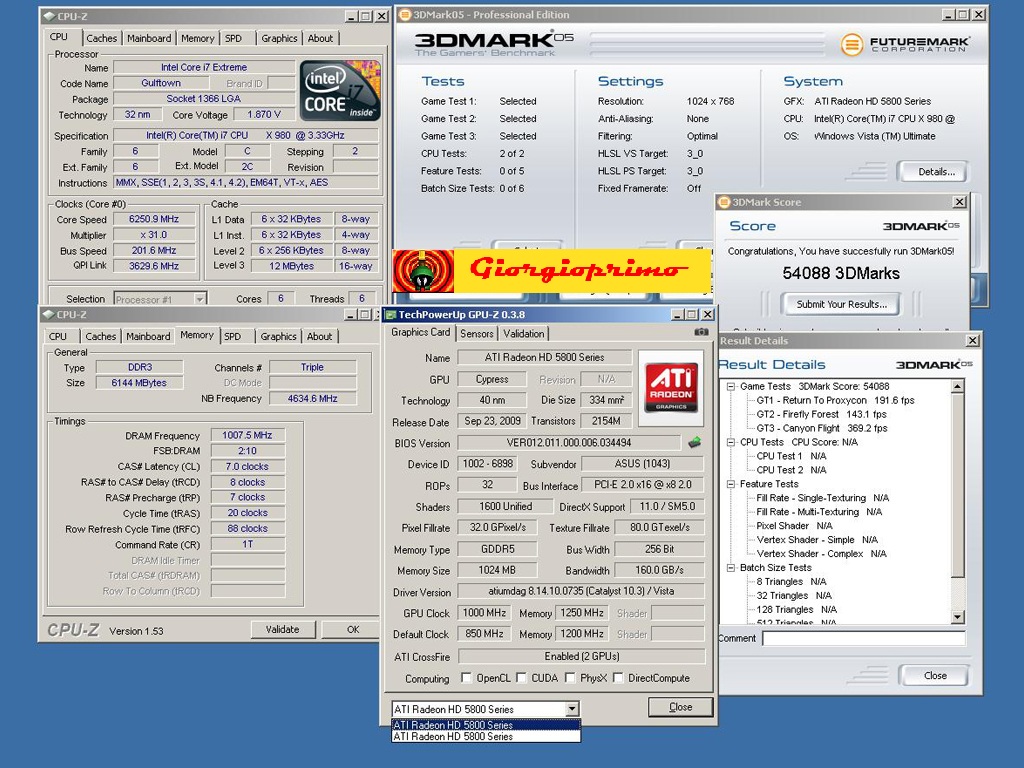Click the OK button in CPU-Z
Screen dimensions: 1024x768
[x=353, y=630]
